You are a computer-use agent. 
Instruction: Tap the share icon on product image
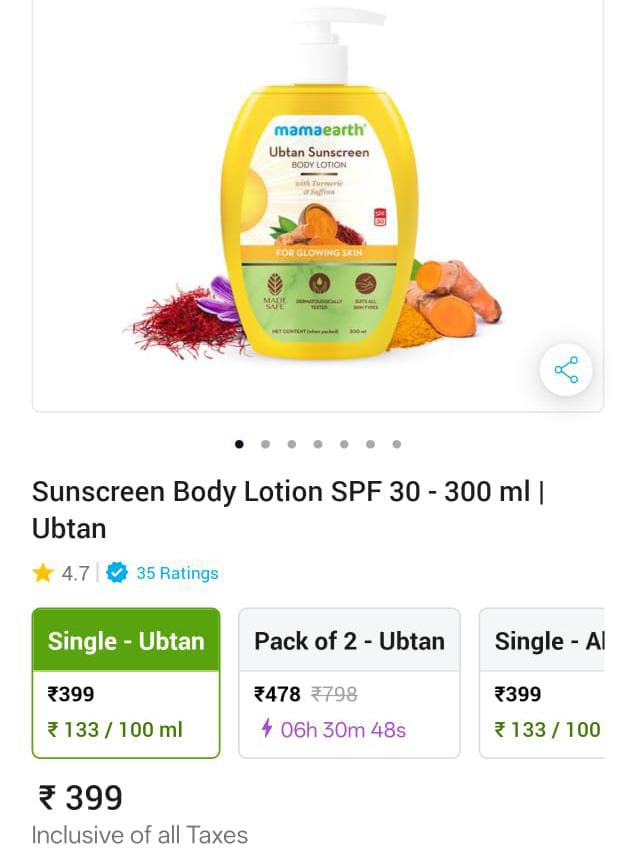[x=566, y=370]
